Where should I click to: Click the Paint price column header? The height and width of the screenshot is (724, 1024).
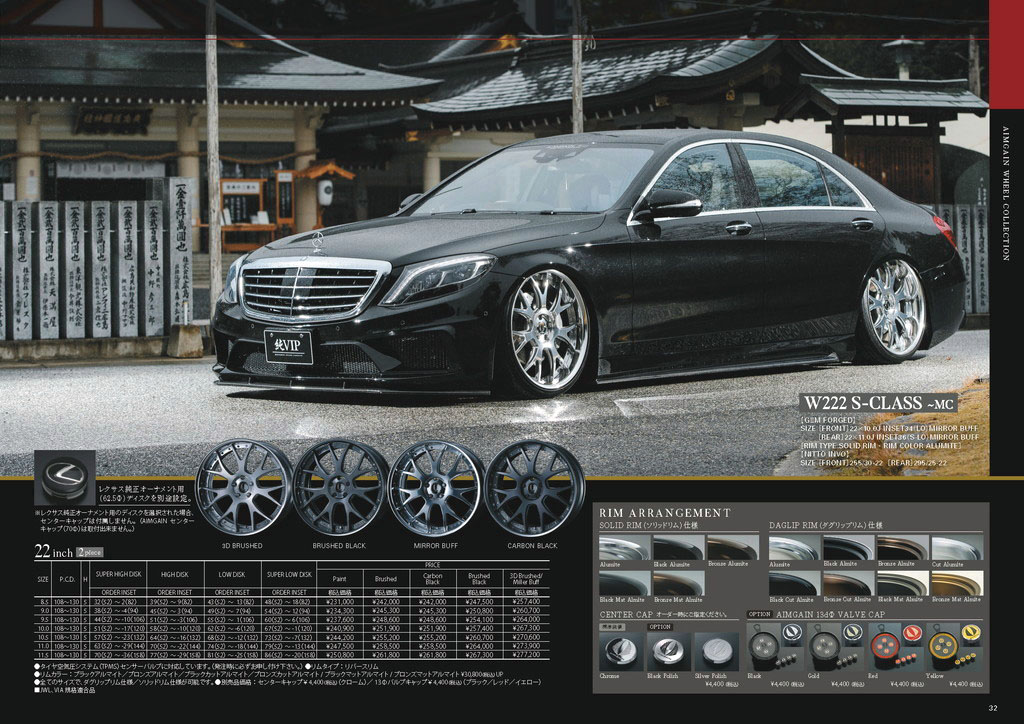coord(340,578)
